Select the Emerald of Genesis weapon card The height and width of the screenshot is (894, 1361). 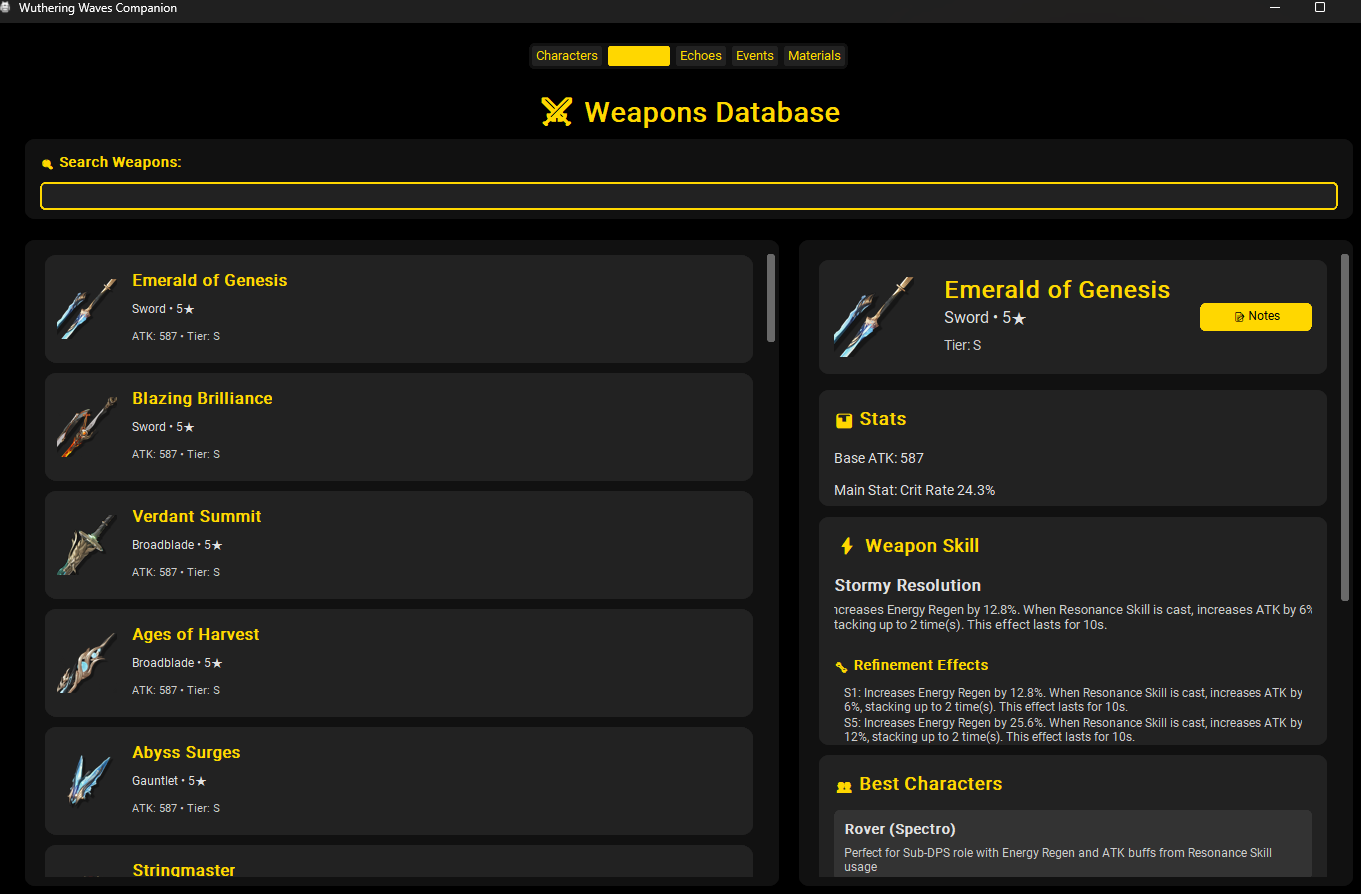coord(398,309)
